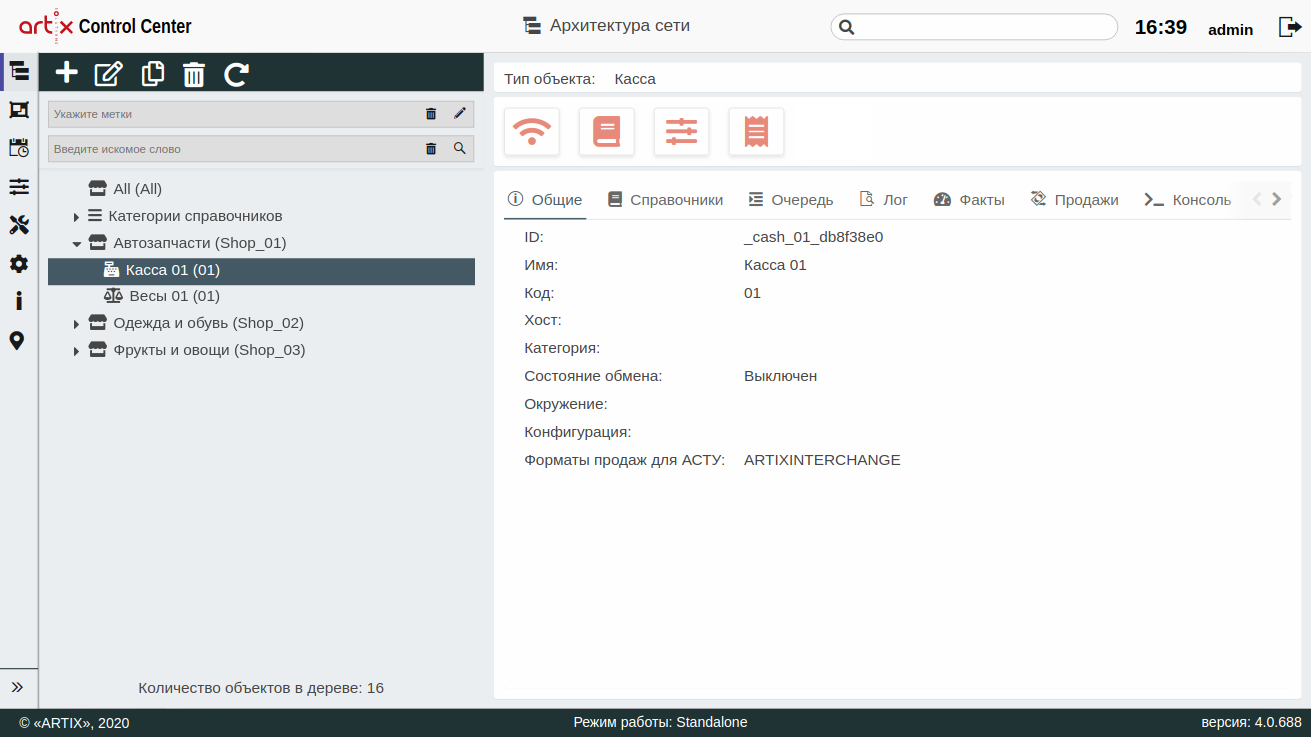Viewport: 1311px width, 737px height.
Task: Open the 'Консоль' tab
Action: point(1188,200)
